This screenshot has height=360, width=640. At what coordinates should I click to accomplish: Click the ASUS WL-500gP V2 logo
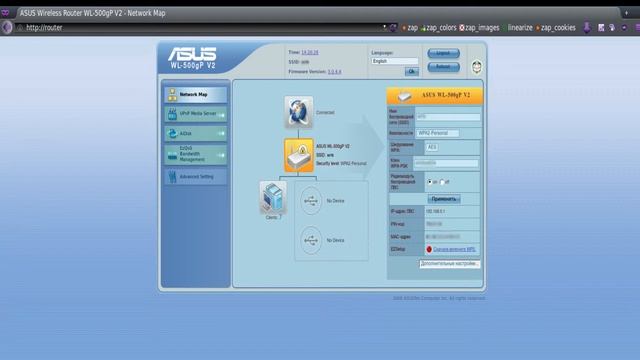tap(192, 58)
